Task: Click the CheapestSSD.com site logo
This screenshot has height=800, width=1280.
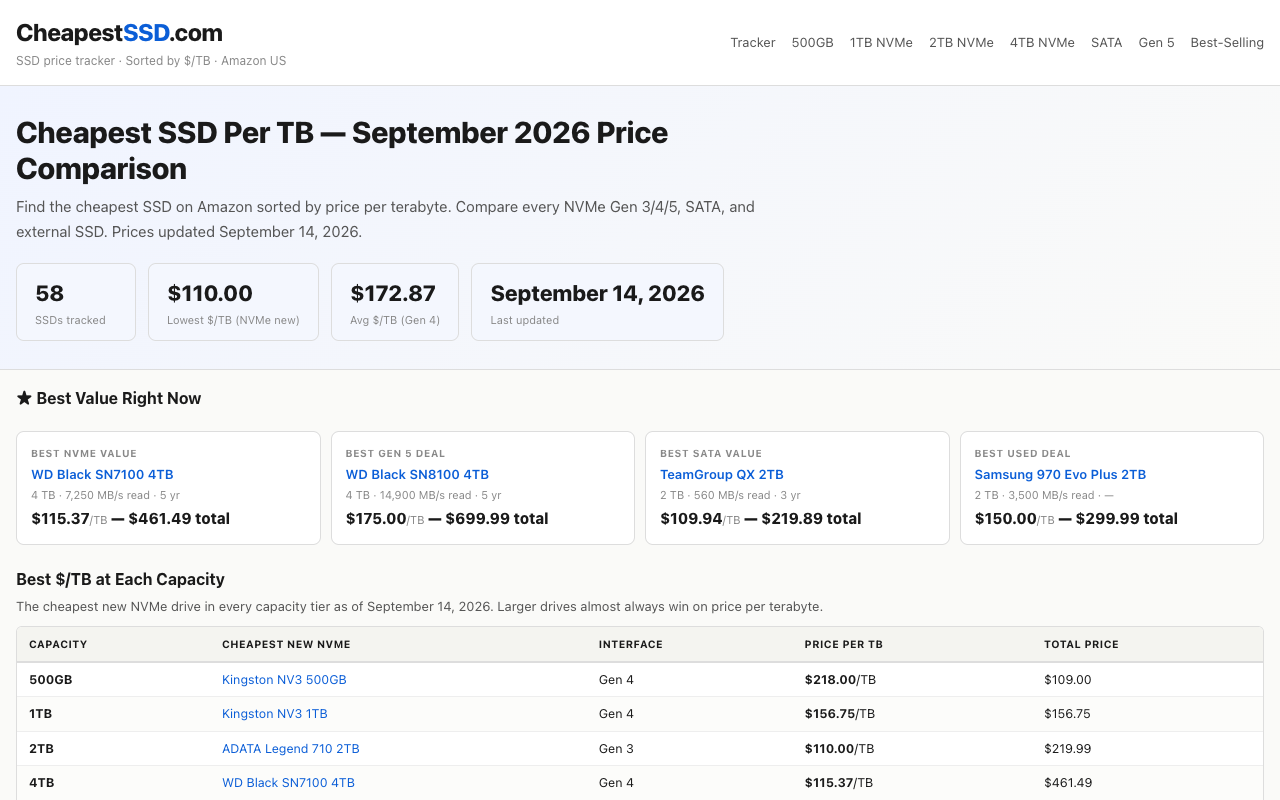Action: (x=119, y=33)
